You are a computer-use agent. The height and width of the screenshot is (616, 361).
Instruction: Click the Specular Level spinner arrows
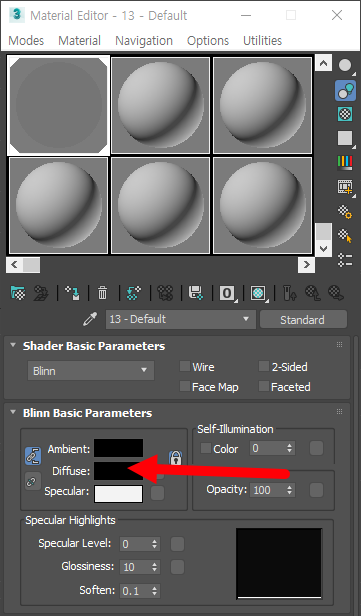pos(154,544)
